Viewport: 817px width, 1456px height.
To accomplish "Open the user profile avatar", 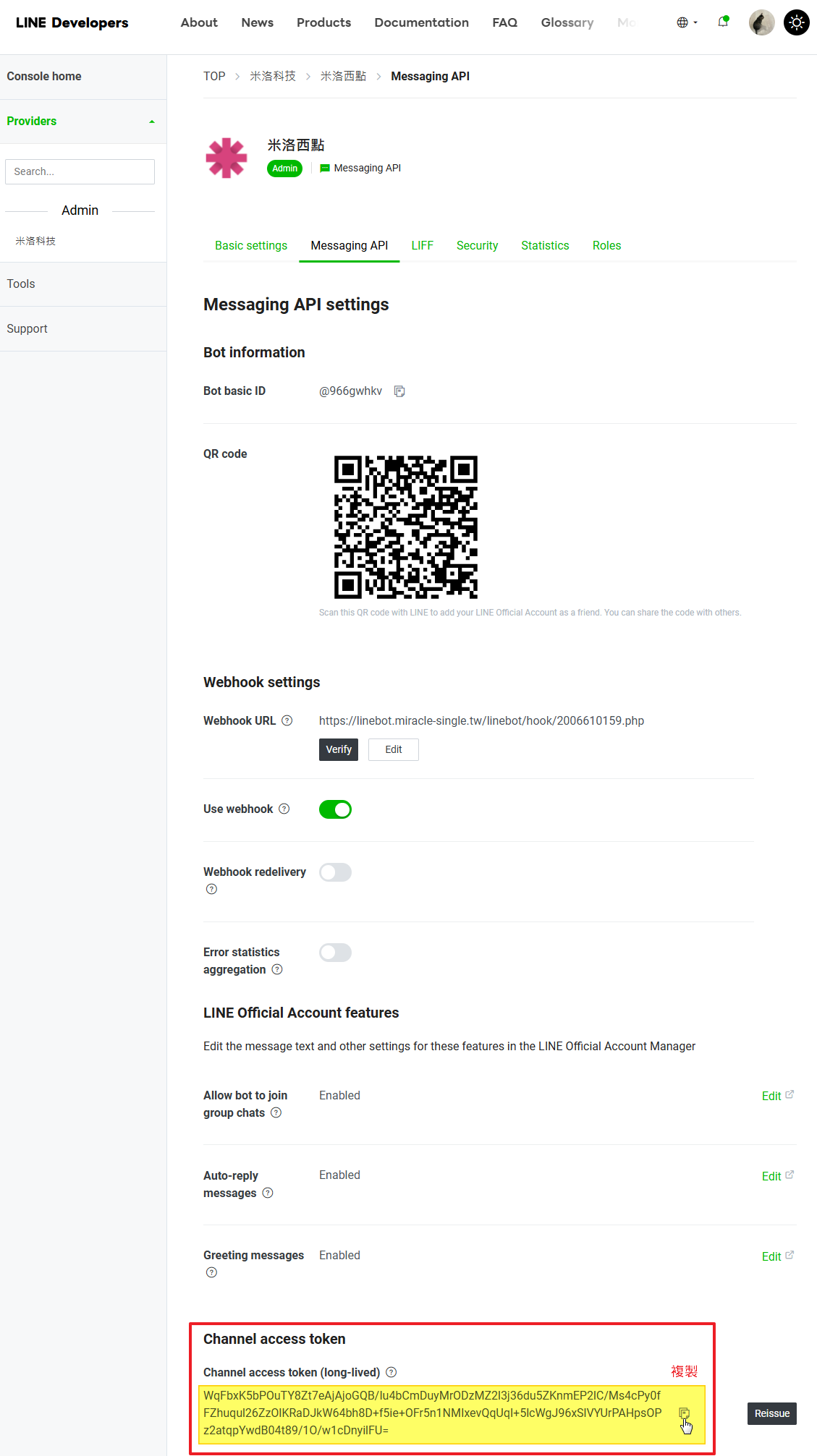I will (761, 22).
